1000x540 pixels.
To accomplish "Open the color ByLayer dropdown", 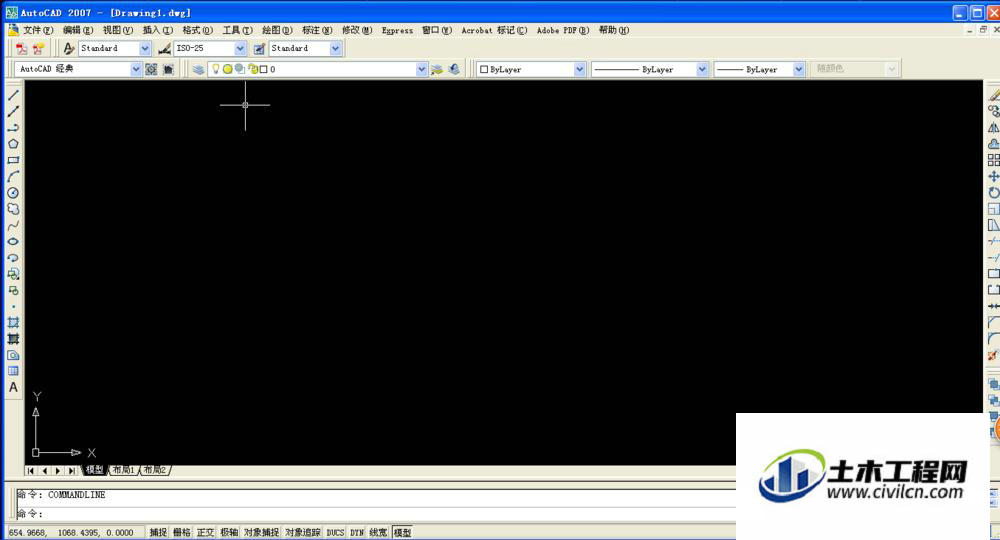I will pos(579,69).
